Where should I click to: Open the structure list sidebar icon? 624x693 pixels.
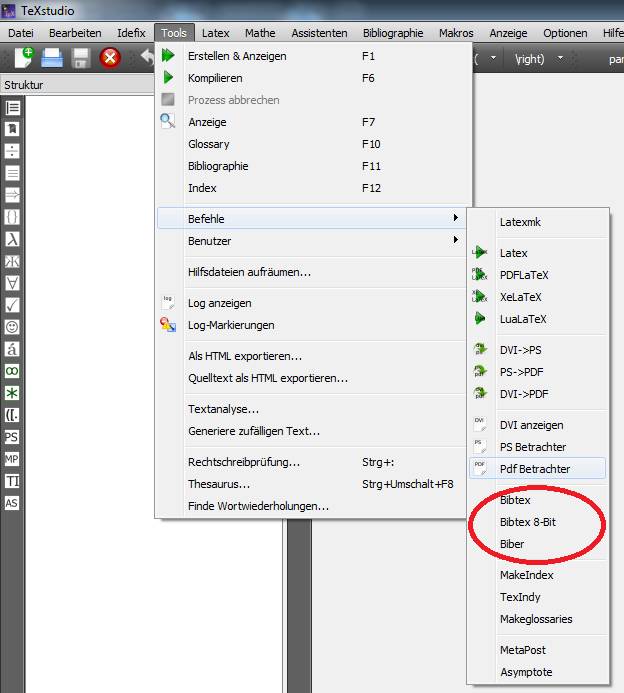(12, 107)
